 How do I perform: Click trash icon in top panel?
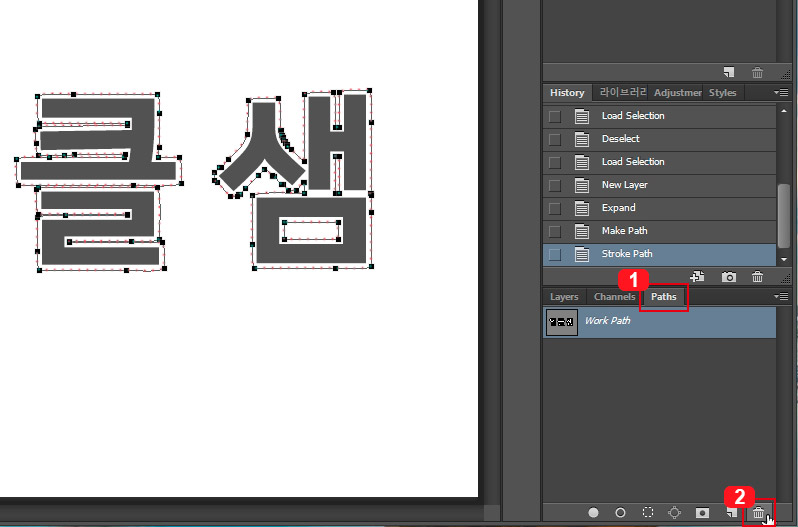click(x=757, y=73)
